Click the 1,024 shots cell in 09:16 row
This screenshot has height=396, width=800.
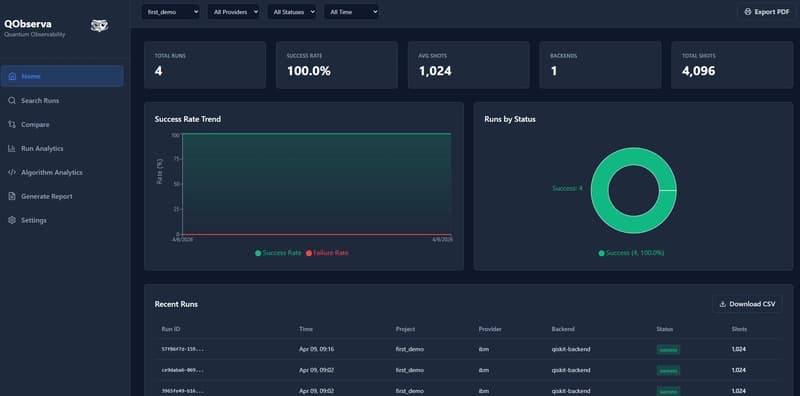[x=739, y=349]
